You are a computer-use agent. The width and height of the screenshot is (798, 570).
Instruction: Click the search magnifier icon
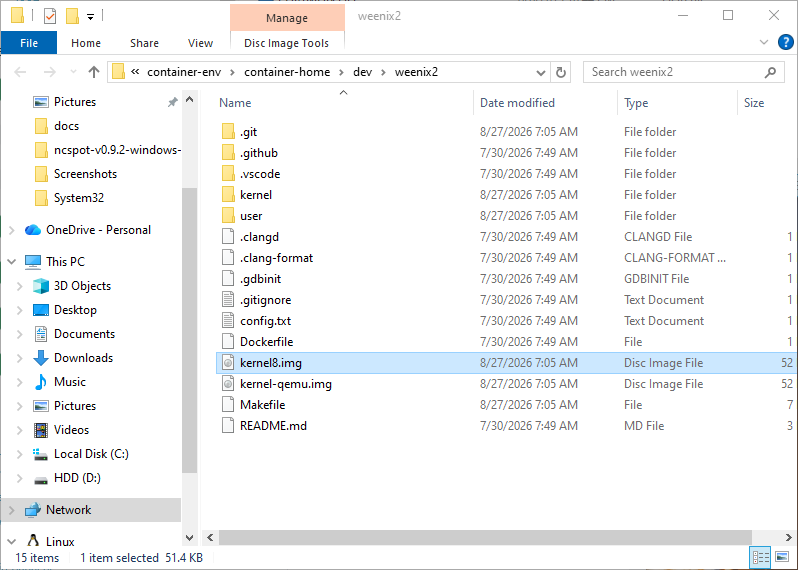(x=770, y=72)
